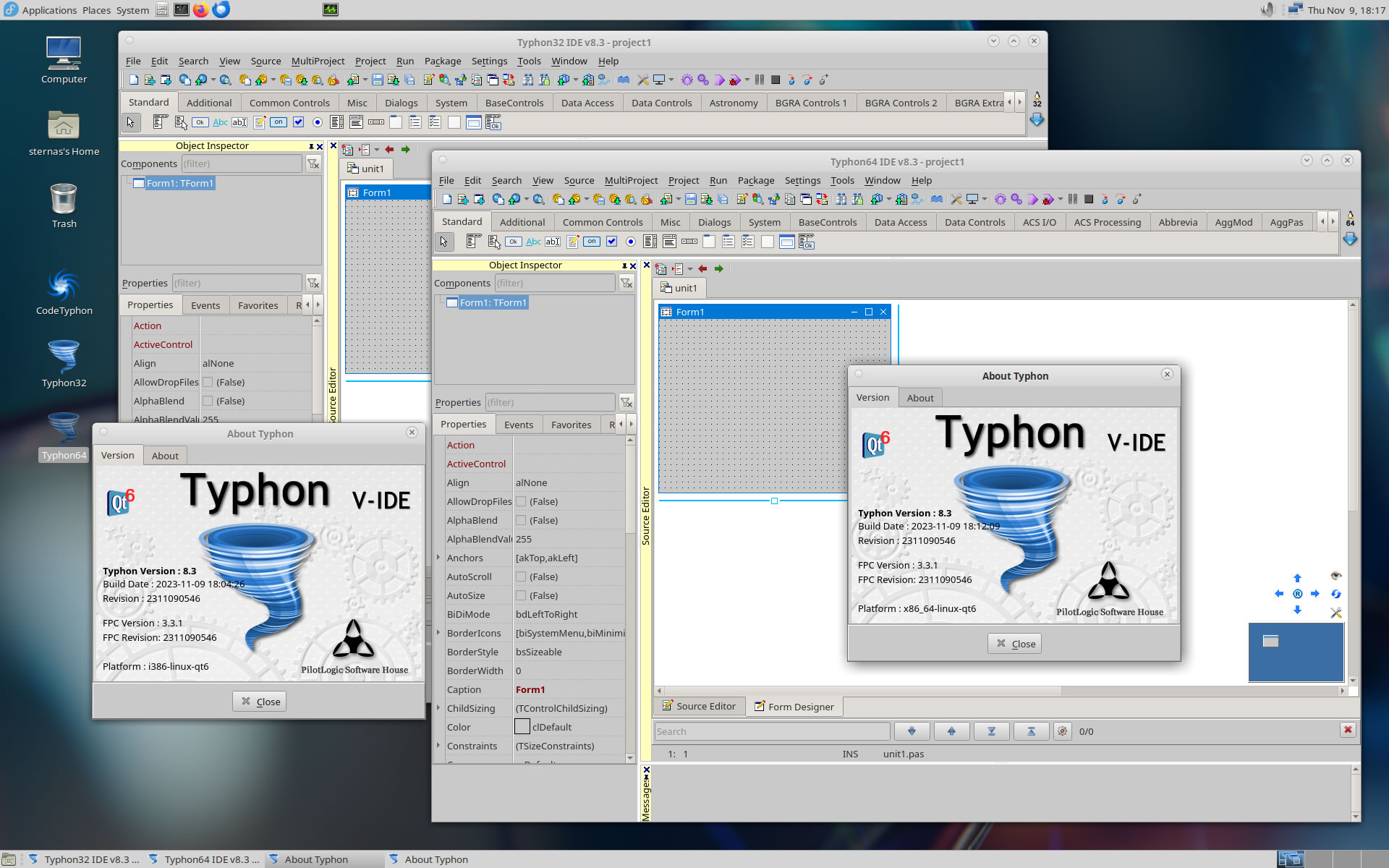Expand the ChildSizing property row
The image size is (1389, 868).
click(438, 708)
